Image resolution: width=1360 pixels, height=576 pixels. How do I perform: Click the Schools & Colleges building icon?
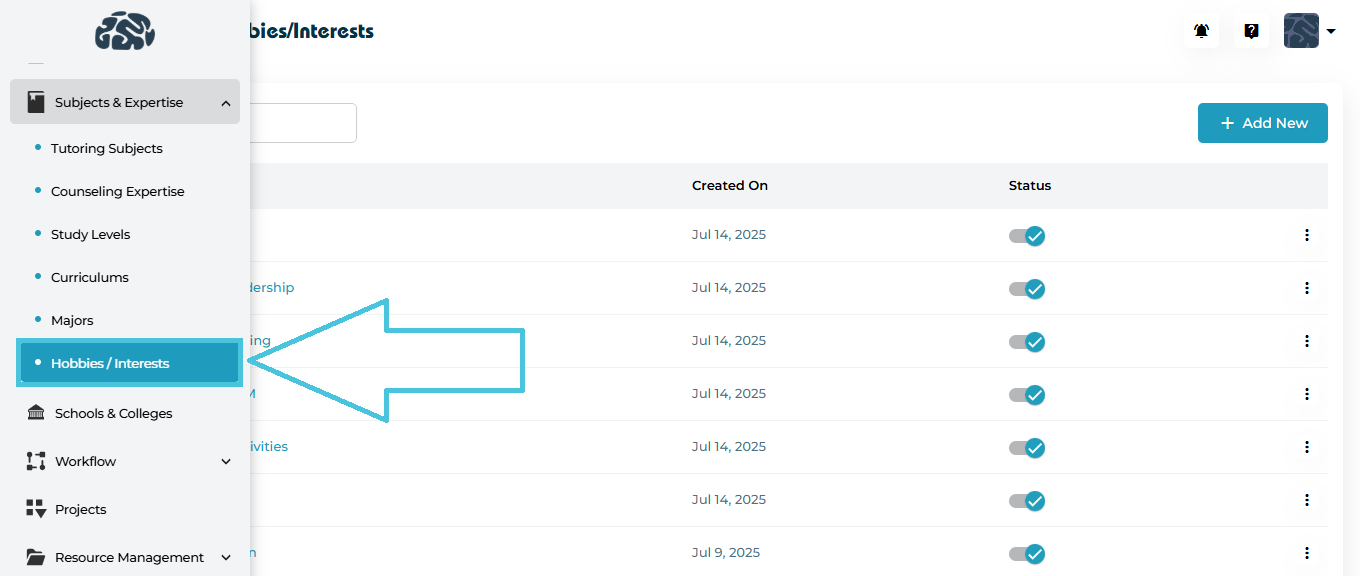(x=36, y=413)
